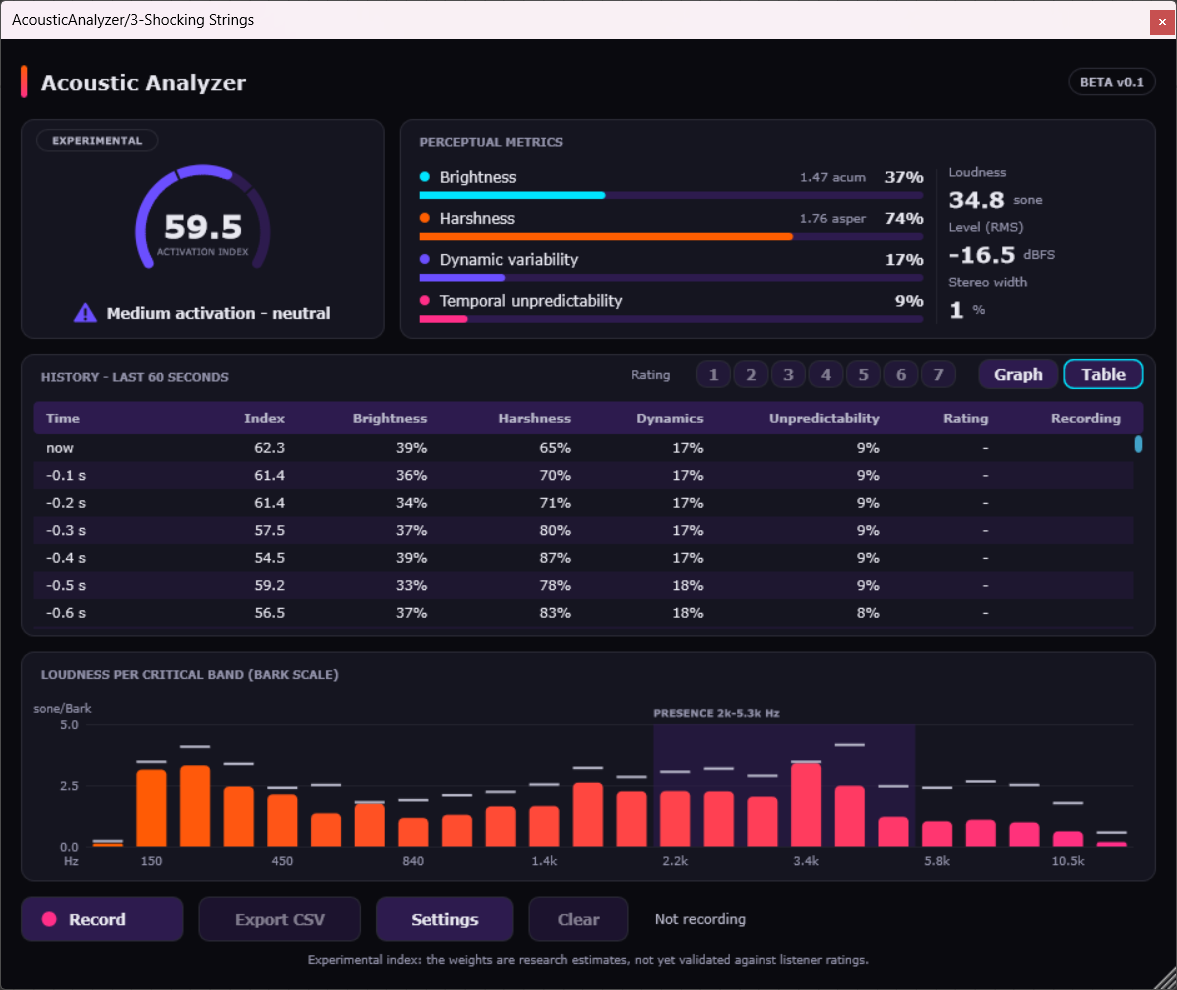Click the Index column header

point(264,418)
